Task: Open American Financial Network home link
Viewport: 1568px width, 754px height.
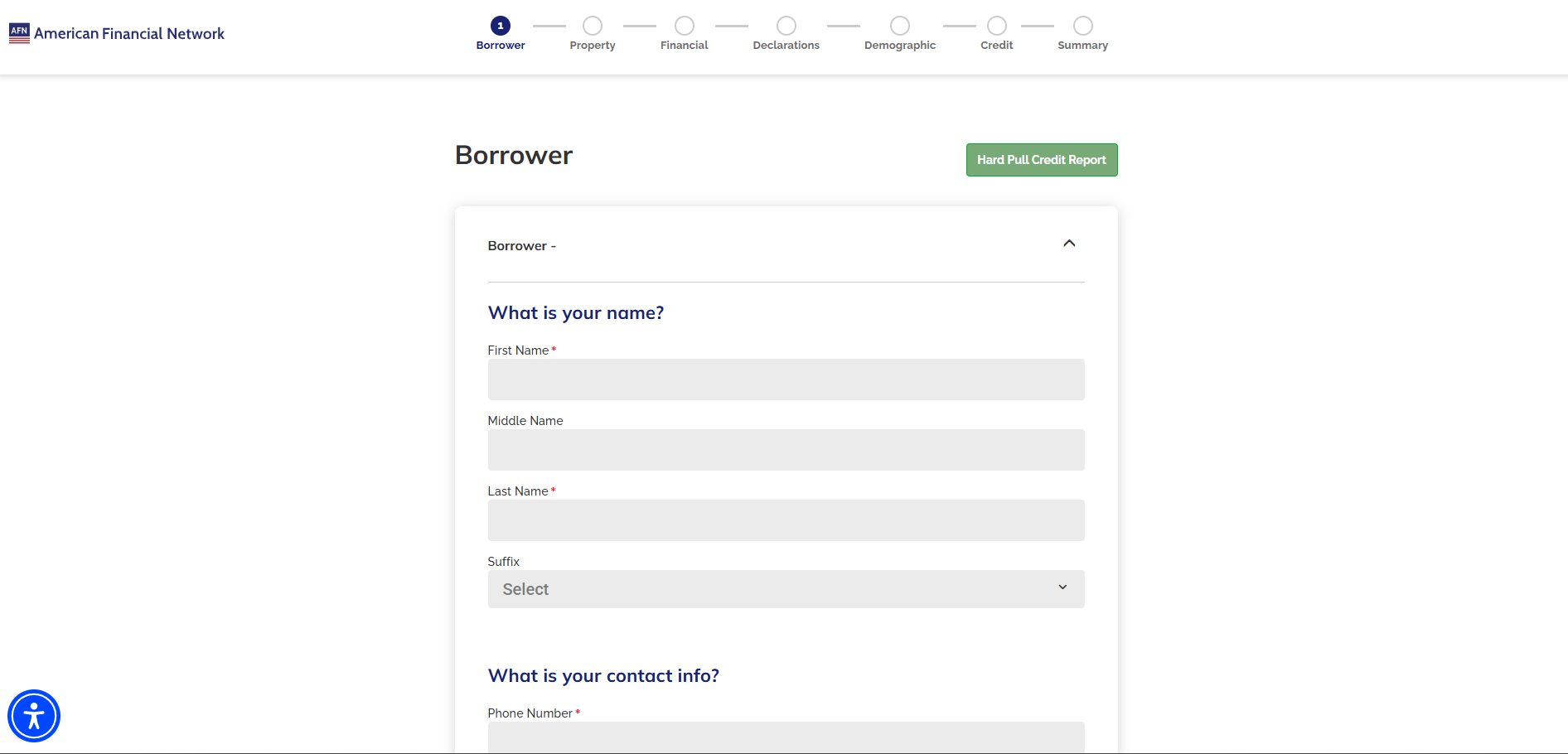Action: click(129, 34)
